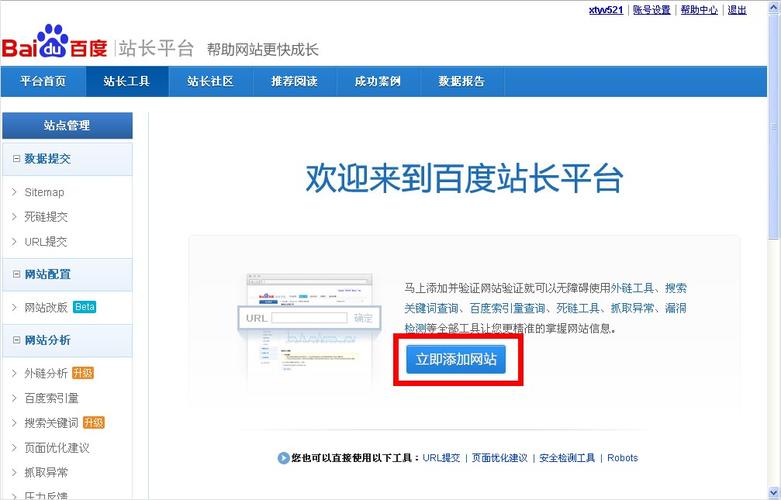Click the 外链工具 link in description
781x500 pixels.
pyautogui.click(x=632, y=288)
